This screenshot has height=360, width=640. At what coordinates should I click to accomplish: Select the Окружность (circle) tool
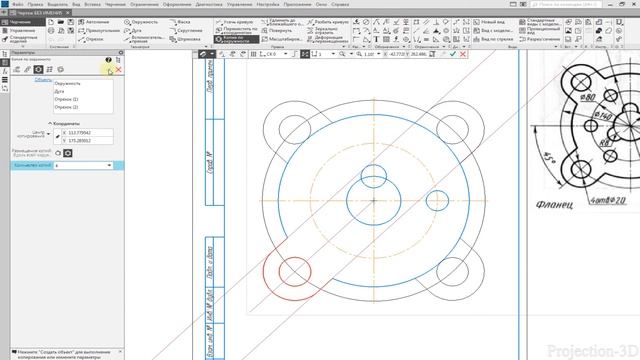[141, 22]
